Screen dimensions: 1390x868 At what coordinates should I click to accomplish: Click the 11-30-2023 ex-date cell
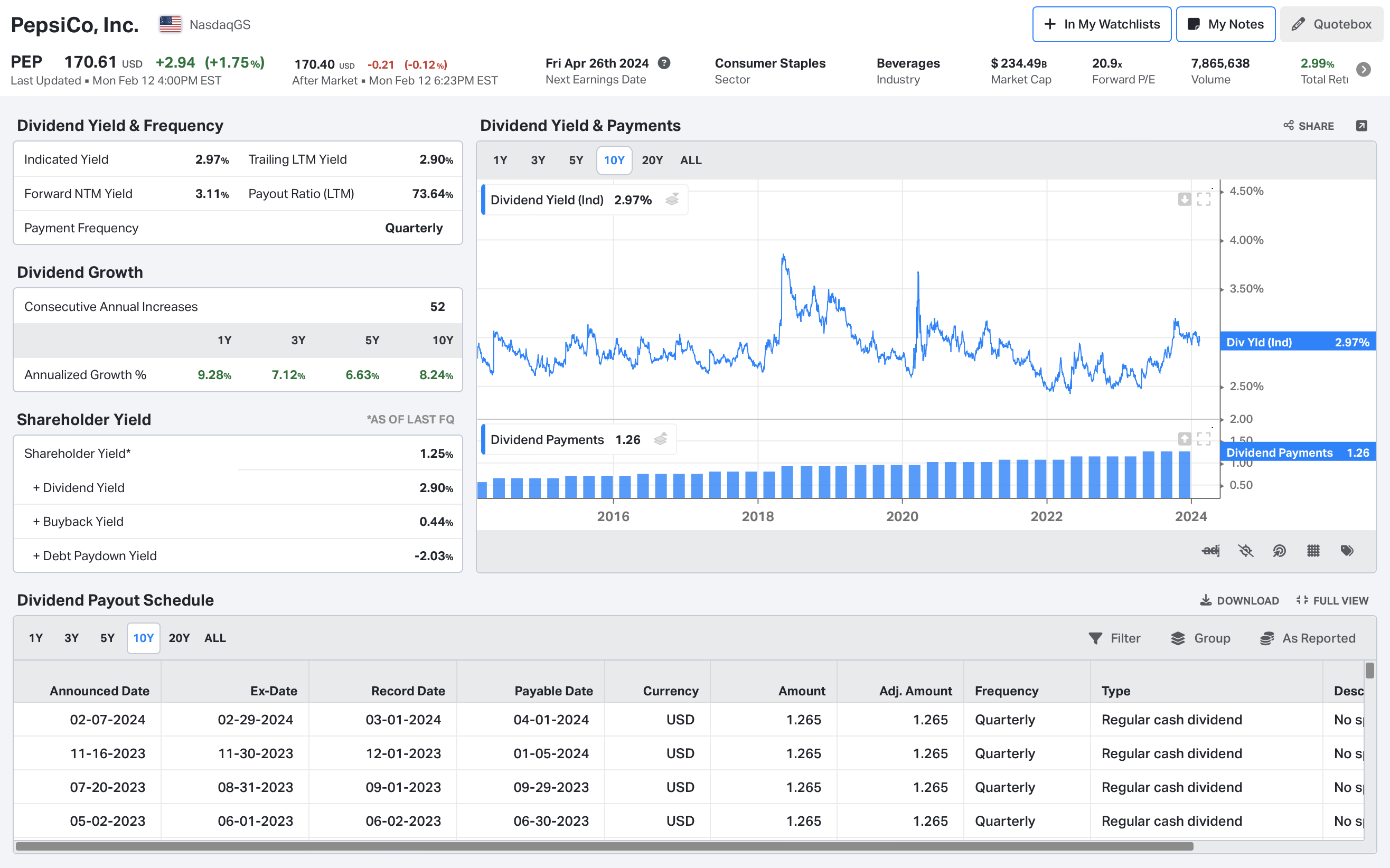(x=256, y=753)
